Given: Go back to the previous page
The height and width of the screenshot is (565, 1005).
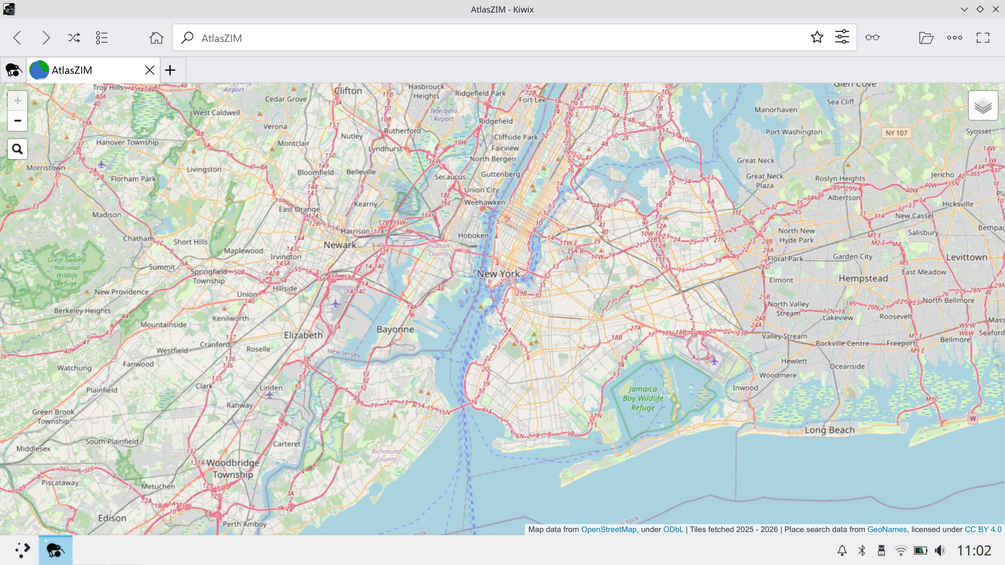Looking at the screenshot, I should point(17,38).
